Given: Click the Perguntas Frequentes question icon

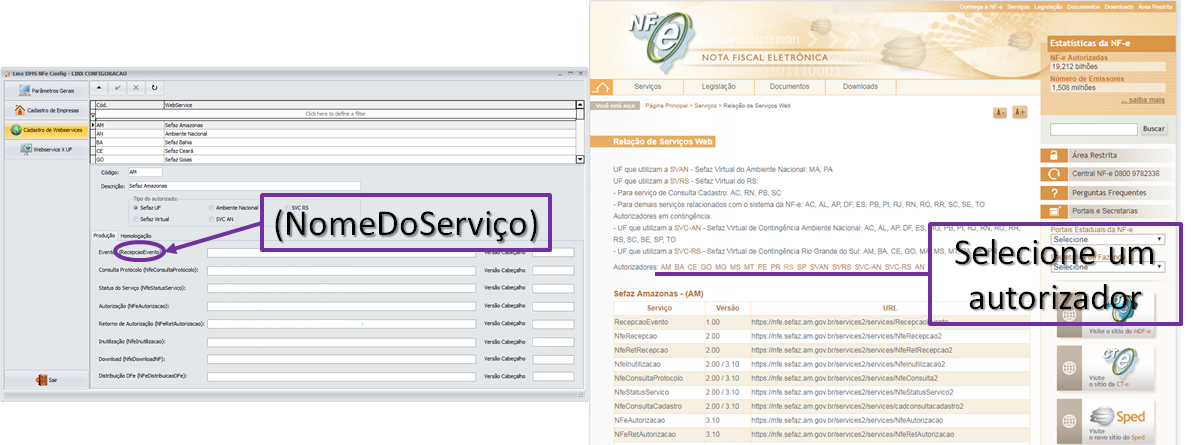Looking at the screenshot, I should pyautogui.click(x=1054, y=193).
